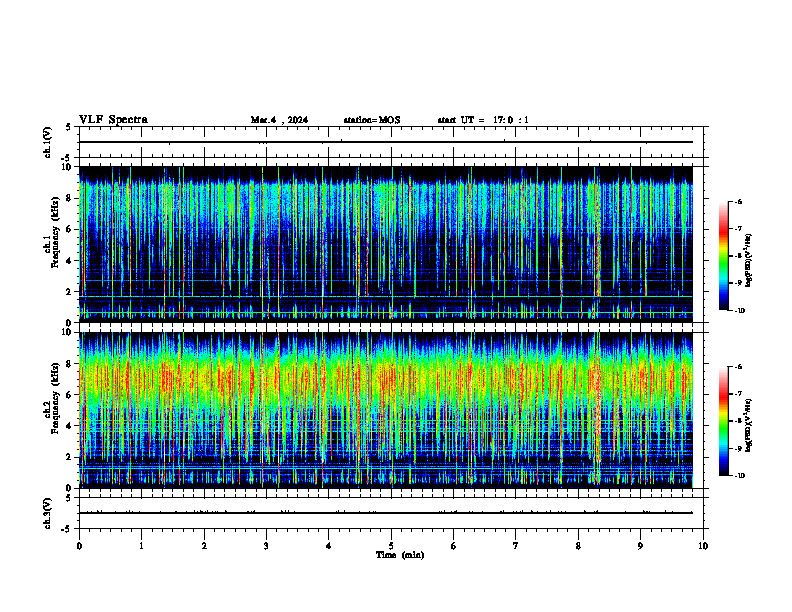Click the ch.3 voltage waveform trace
Image resolution: width=792 pixels, height=612 pixels.
386,513
